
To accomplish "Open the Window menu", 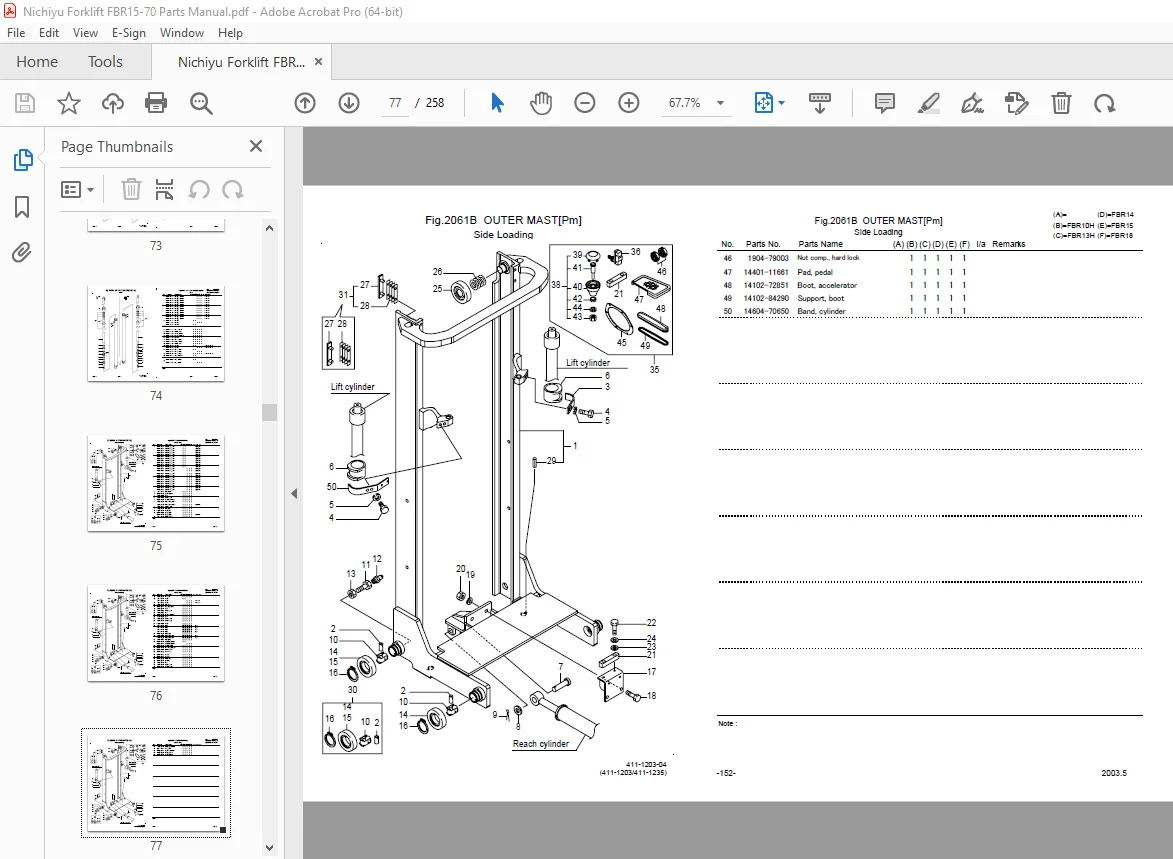I will [x=182, y=33].
